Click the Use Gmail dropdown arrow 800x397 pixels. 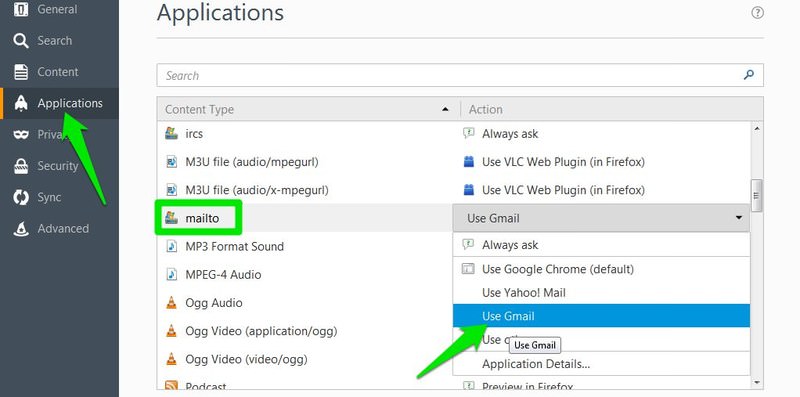738,218
